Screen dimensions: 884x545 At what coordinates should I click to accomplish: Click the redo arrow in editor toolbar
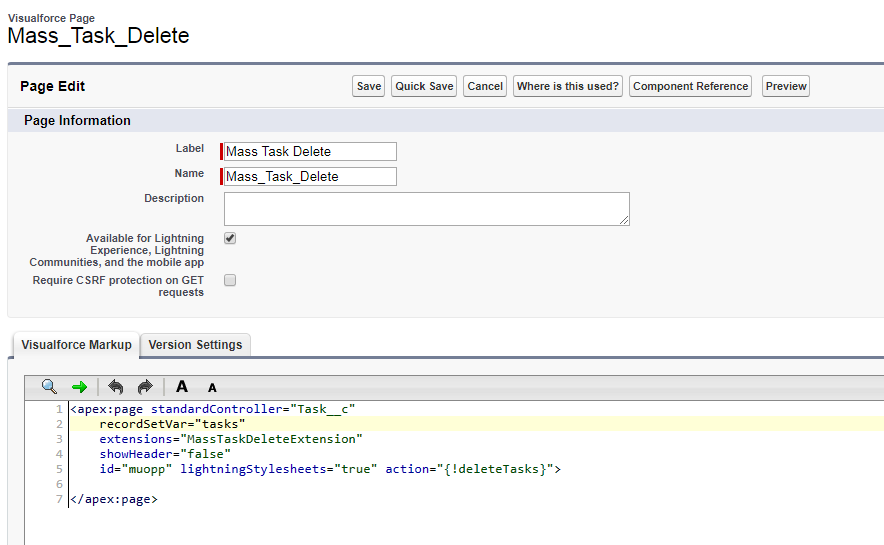145,387
